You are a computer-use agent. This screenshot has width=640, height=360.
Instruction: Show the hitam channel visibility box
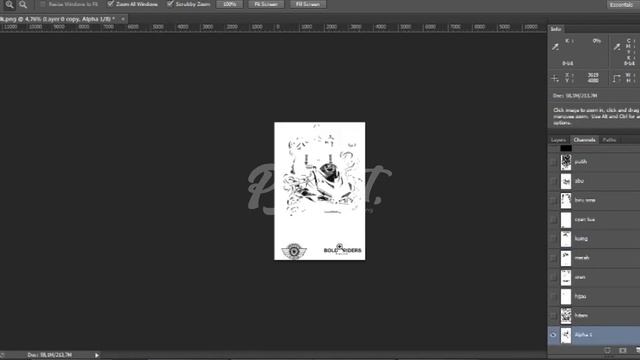pos(553,316)
